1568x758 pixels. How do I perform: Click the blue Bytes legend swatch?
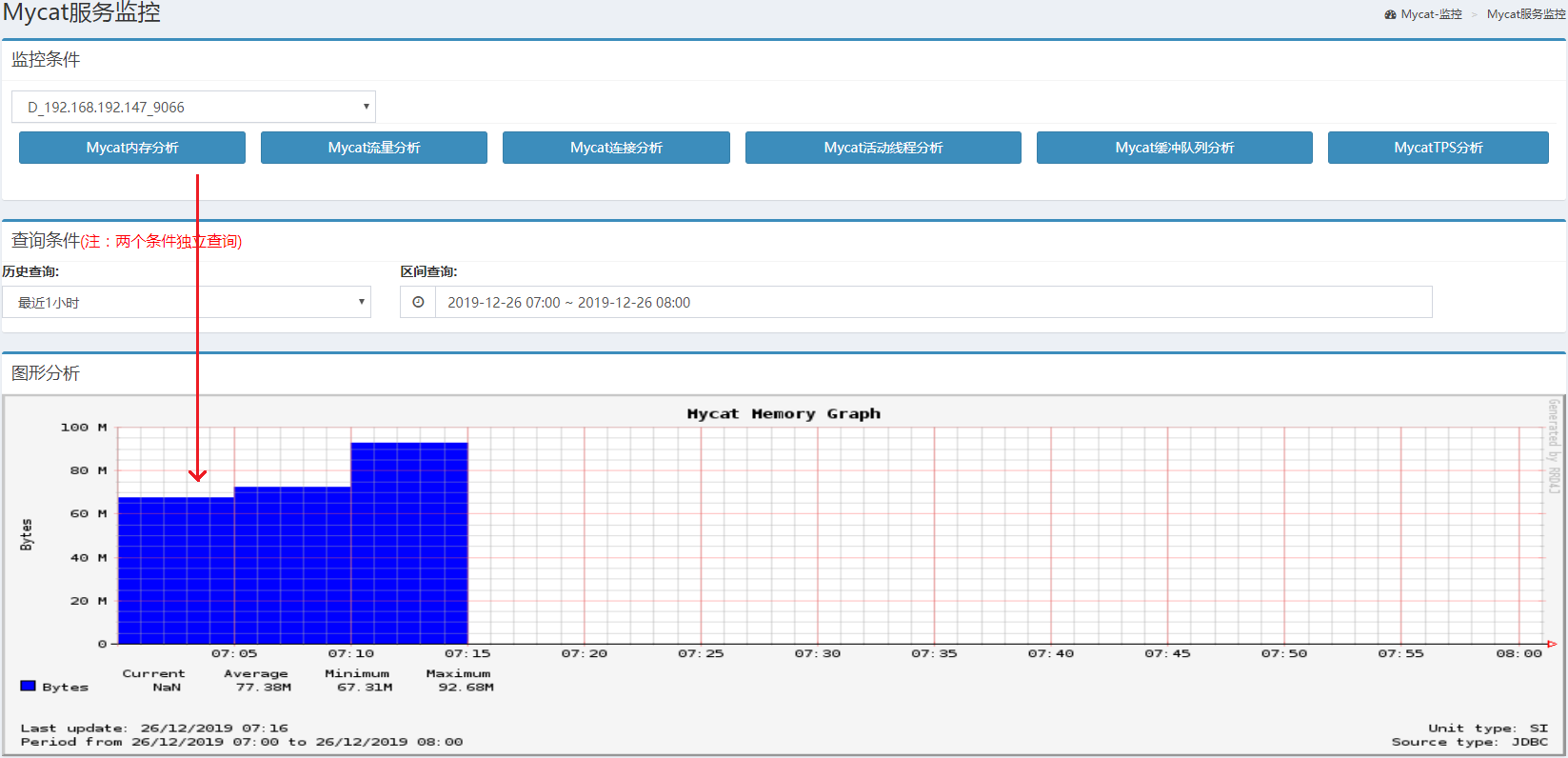pos(28,686)
